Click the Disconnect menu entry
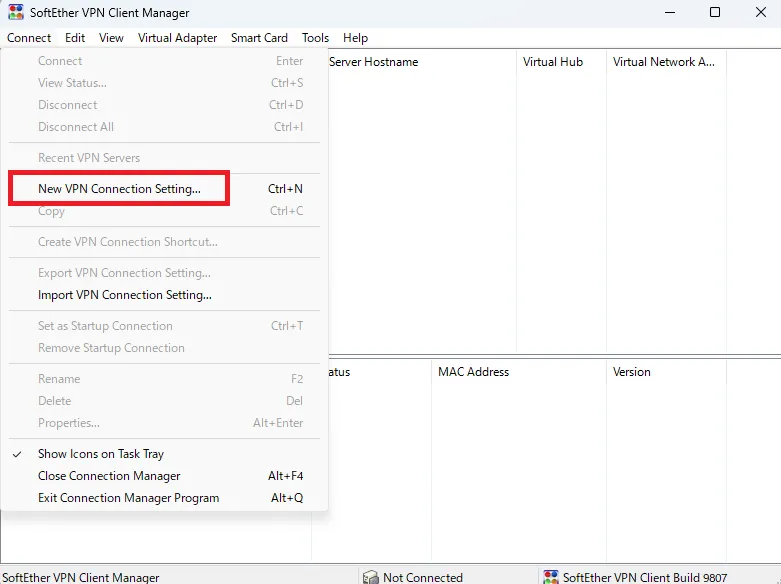 pyautogui.click(x=164, y=105)
